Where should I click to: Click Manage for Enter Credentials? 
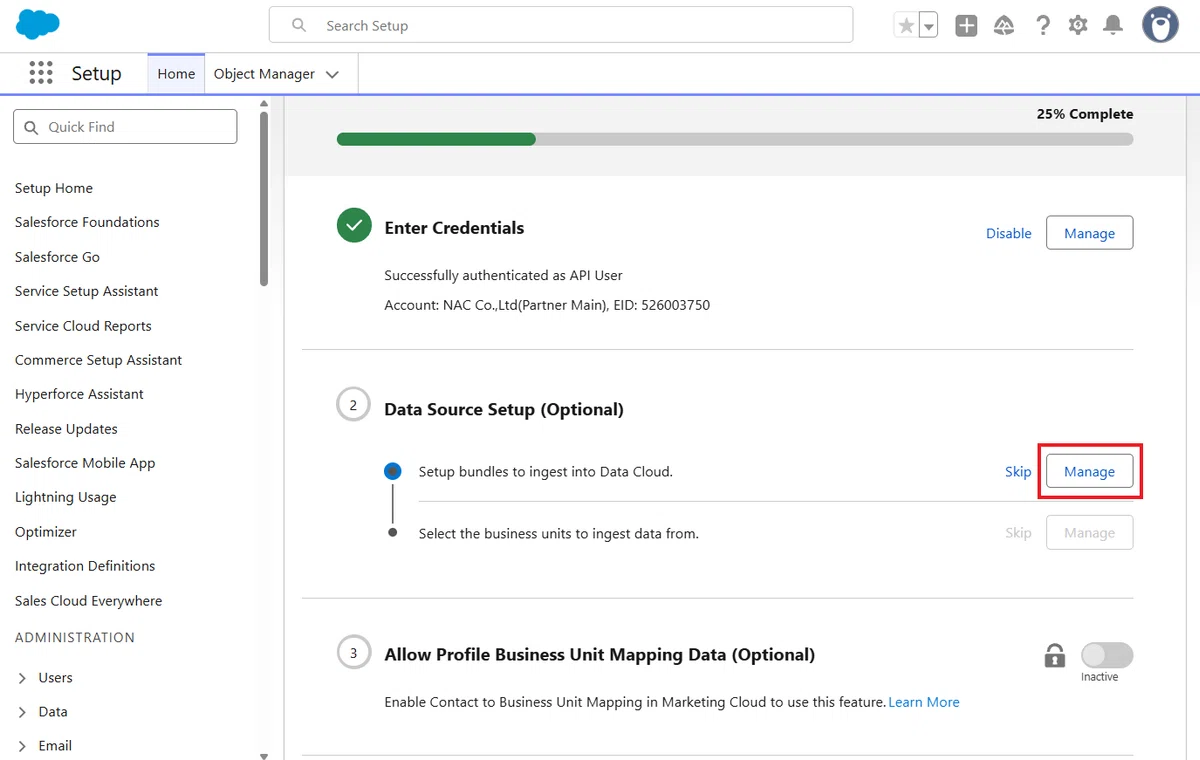tap(1089, 233)
